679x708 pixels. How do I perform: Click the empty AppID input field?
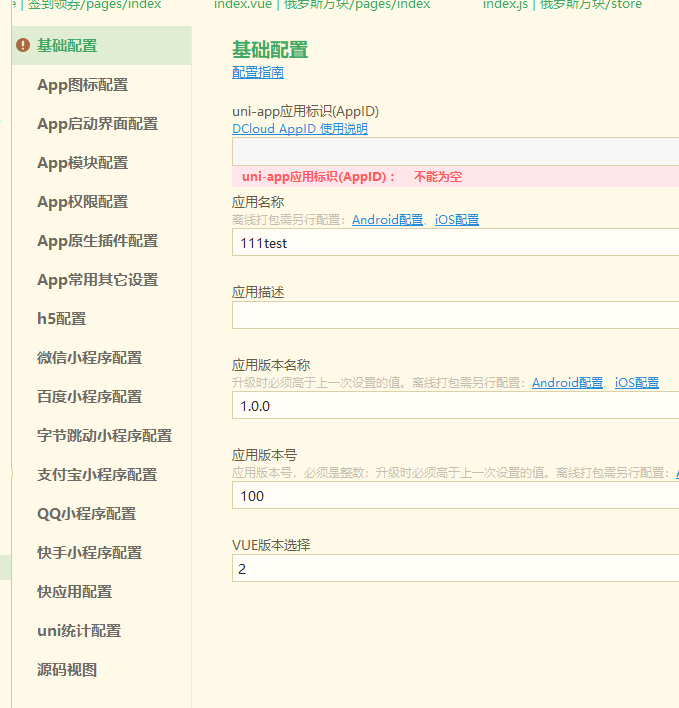coord(456,151)
